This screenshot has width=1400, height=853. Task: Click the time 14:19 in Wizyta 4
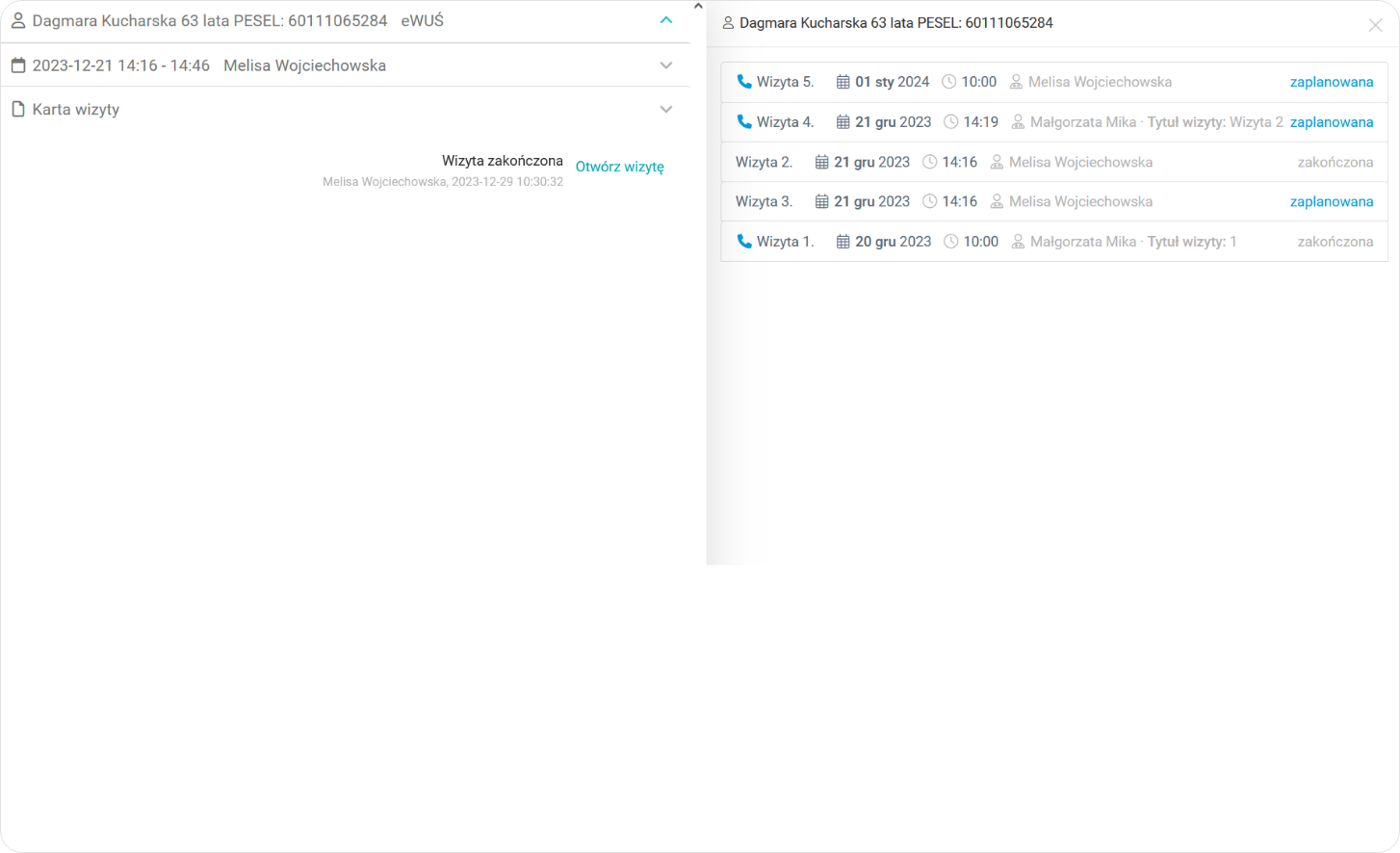pos(980,122)
